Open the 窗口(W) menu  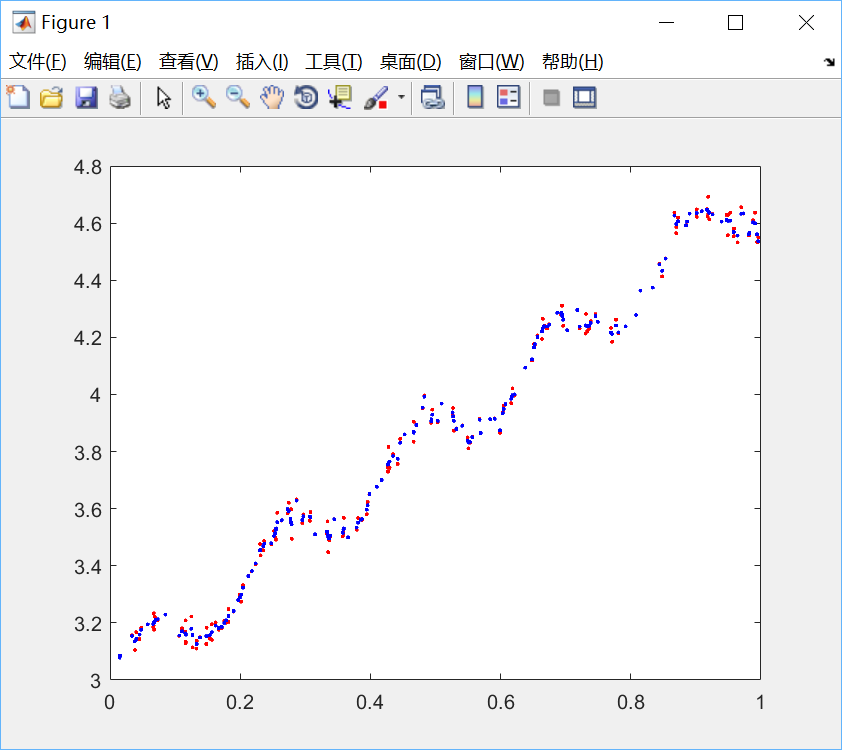(491, 62)
